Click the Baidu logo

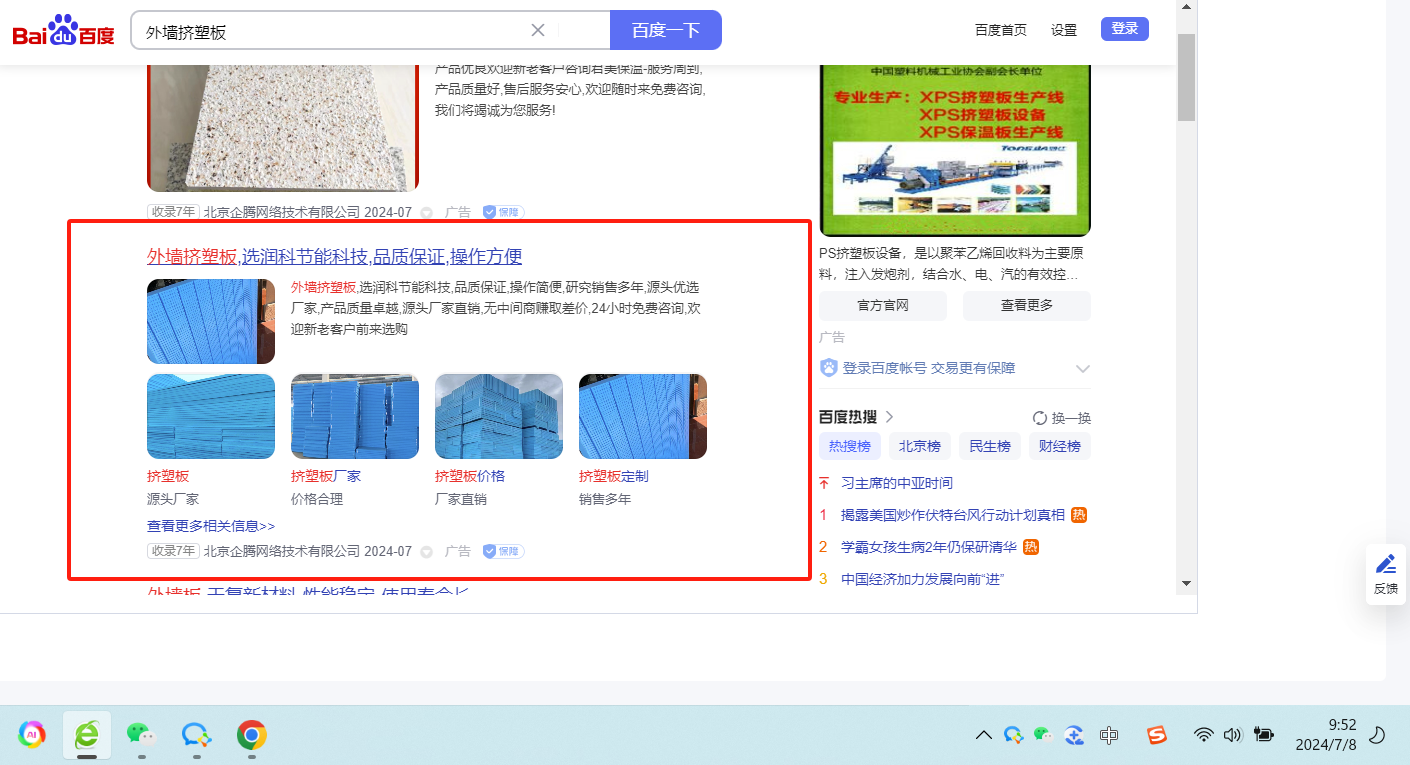click(64, 31)
